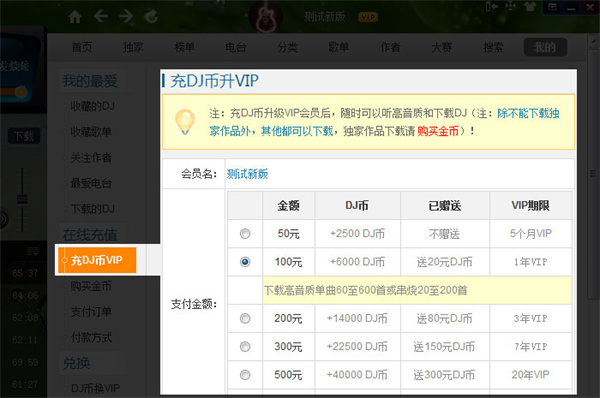Click blue 除不能下载独家作品外 notice link
The image size is (600, 398).
pos(528,113)
